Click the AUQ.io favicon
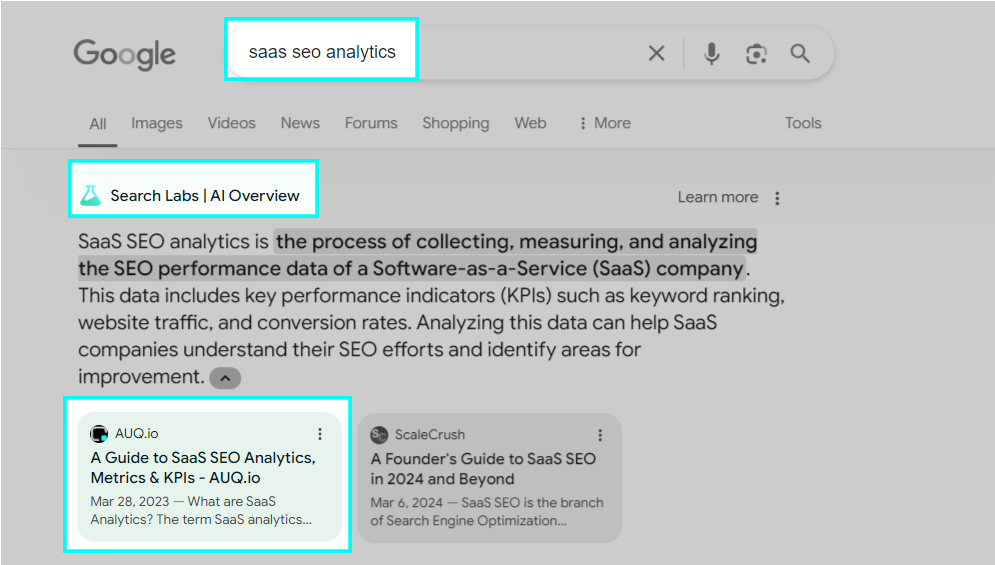995x565 pixels. (99, 434)
